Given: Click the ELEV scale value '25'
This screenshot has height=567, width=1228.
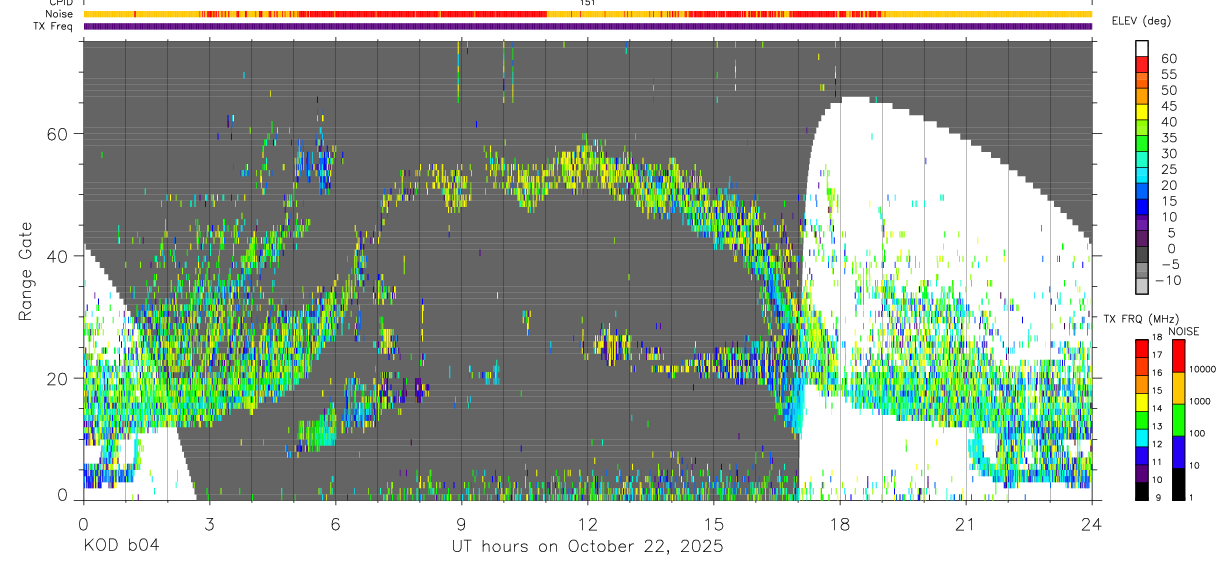Looking at the screenshot, I should (x=1168, y=170).
